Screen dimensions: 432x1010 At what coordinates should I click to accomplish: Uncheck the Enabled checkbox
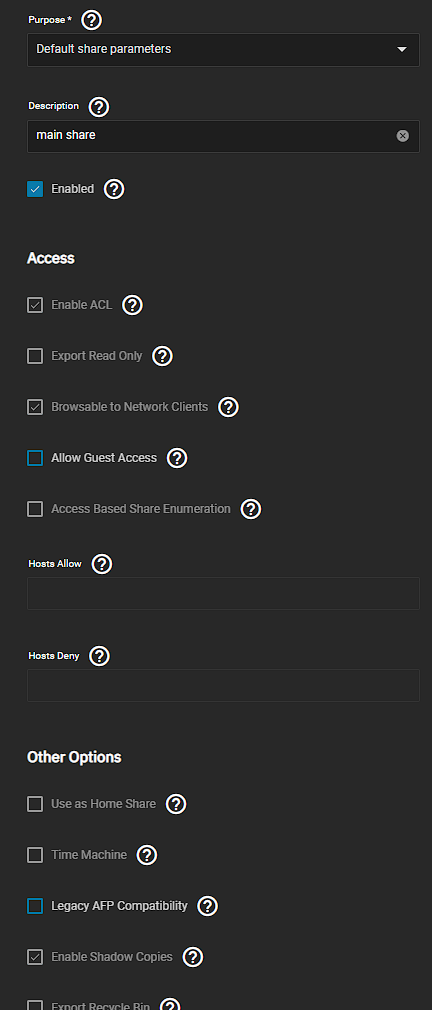[x=35, y=189]
